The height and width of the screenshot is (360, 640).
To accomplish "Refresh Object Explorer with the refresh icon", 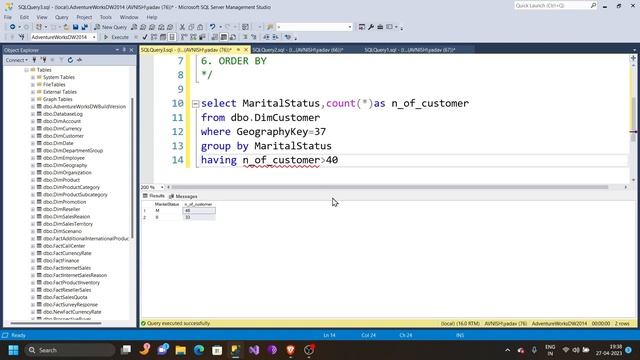I will click(x=70, y=60).
